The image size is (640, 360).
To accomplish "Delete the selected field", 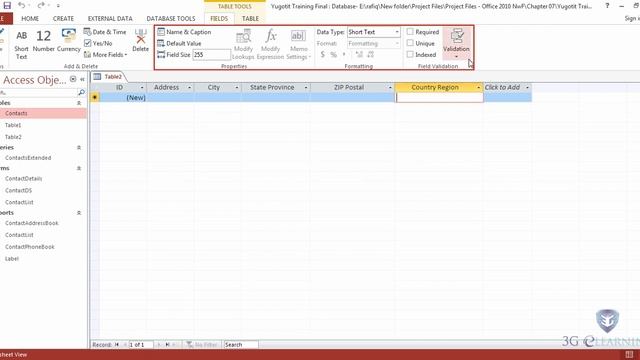I will coord(140,40).
